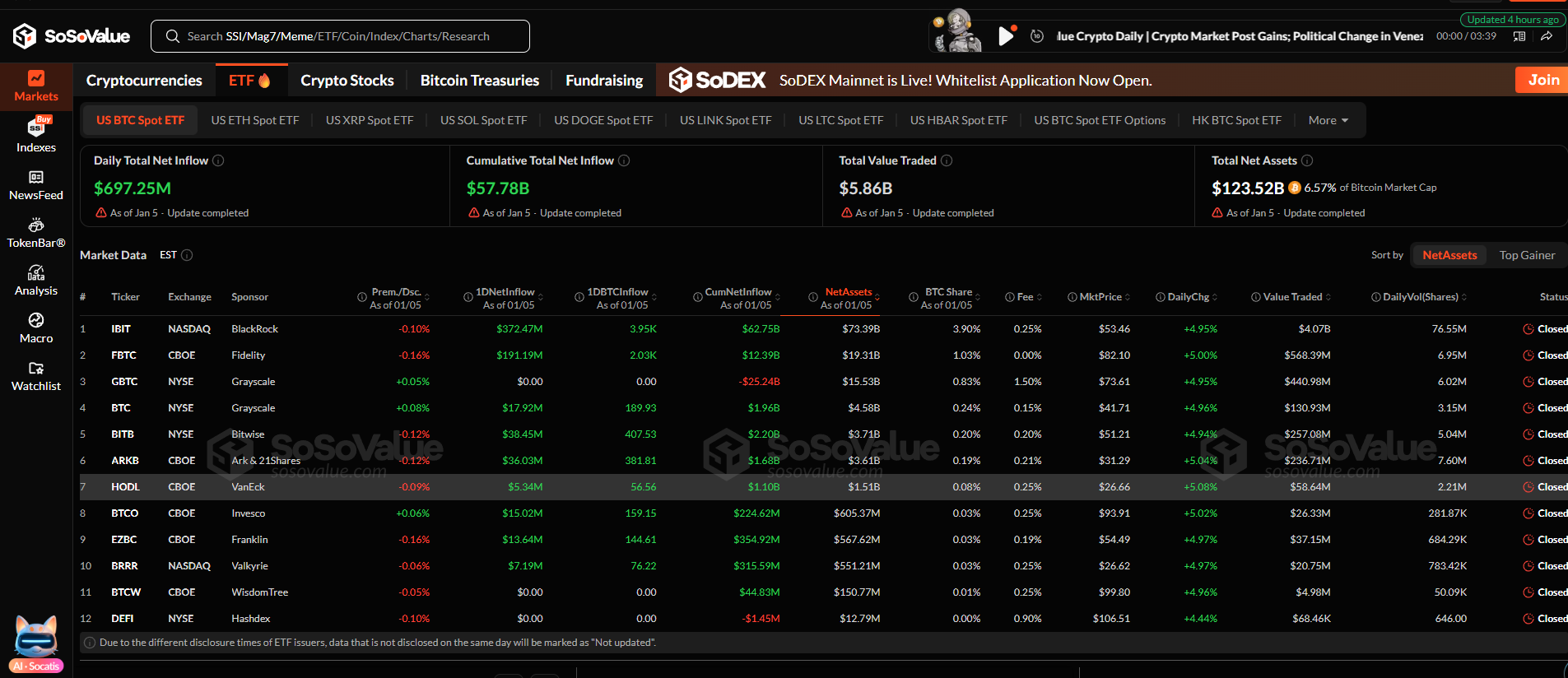This screenshot has width=1568, height=678.
Task: Click the Analysis data icon
Action: pyautogui.click(x=36, y=273)
